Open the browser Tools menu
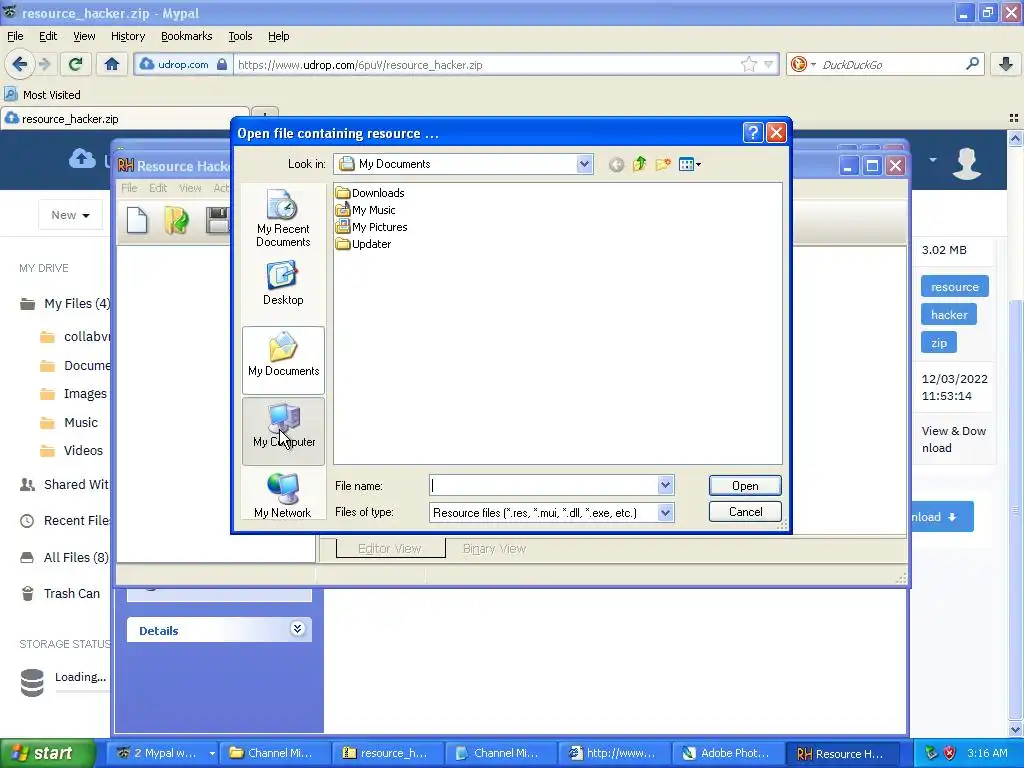Screen dimensions: 1024x768 click(x=240, y=36)
